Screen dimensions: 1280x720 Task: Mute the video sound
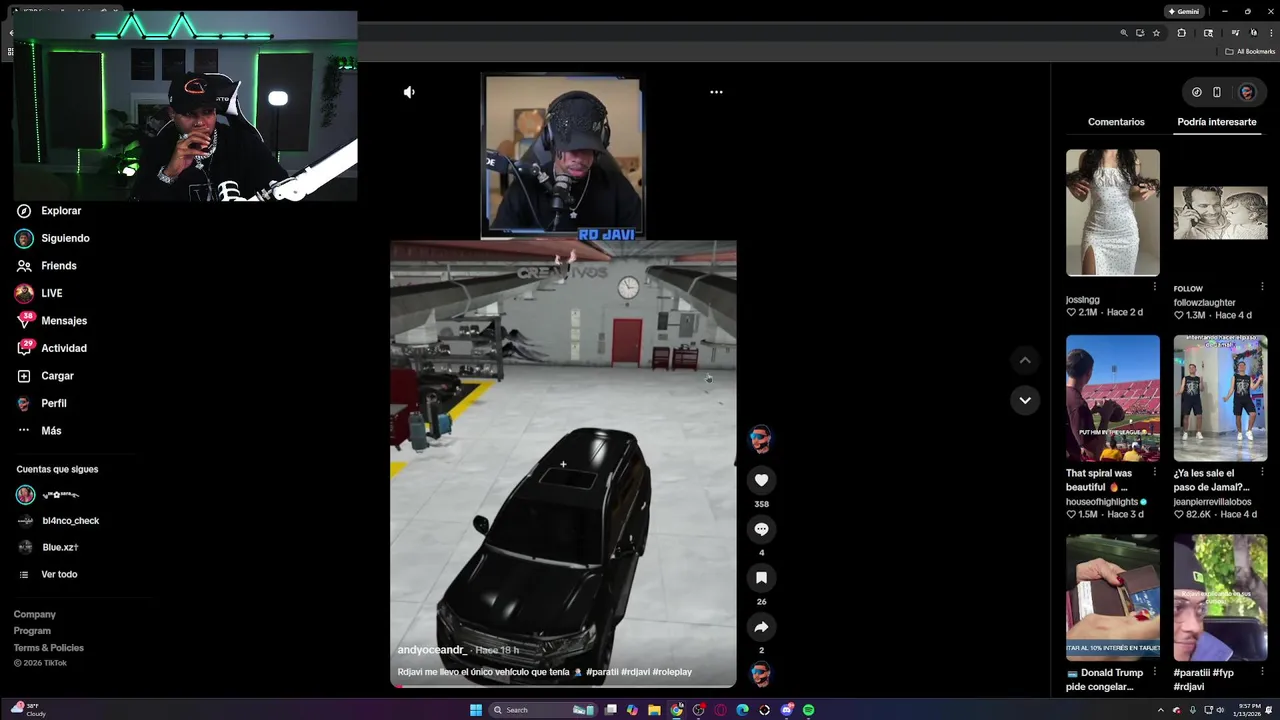point(409,92)
